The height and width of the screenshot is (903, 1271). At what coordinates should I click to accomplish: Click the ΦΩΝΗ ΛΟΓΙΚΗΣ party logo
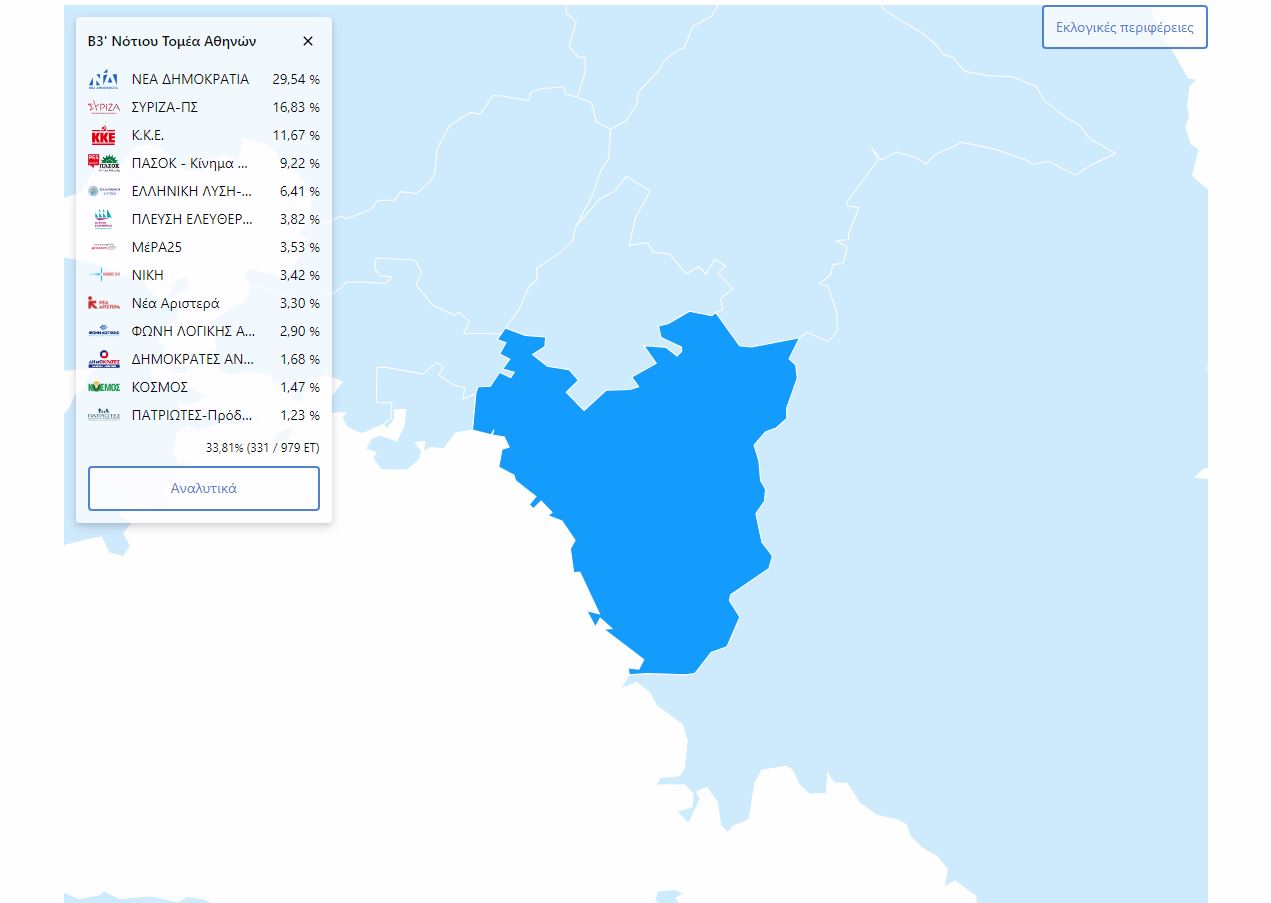point(104,331)
